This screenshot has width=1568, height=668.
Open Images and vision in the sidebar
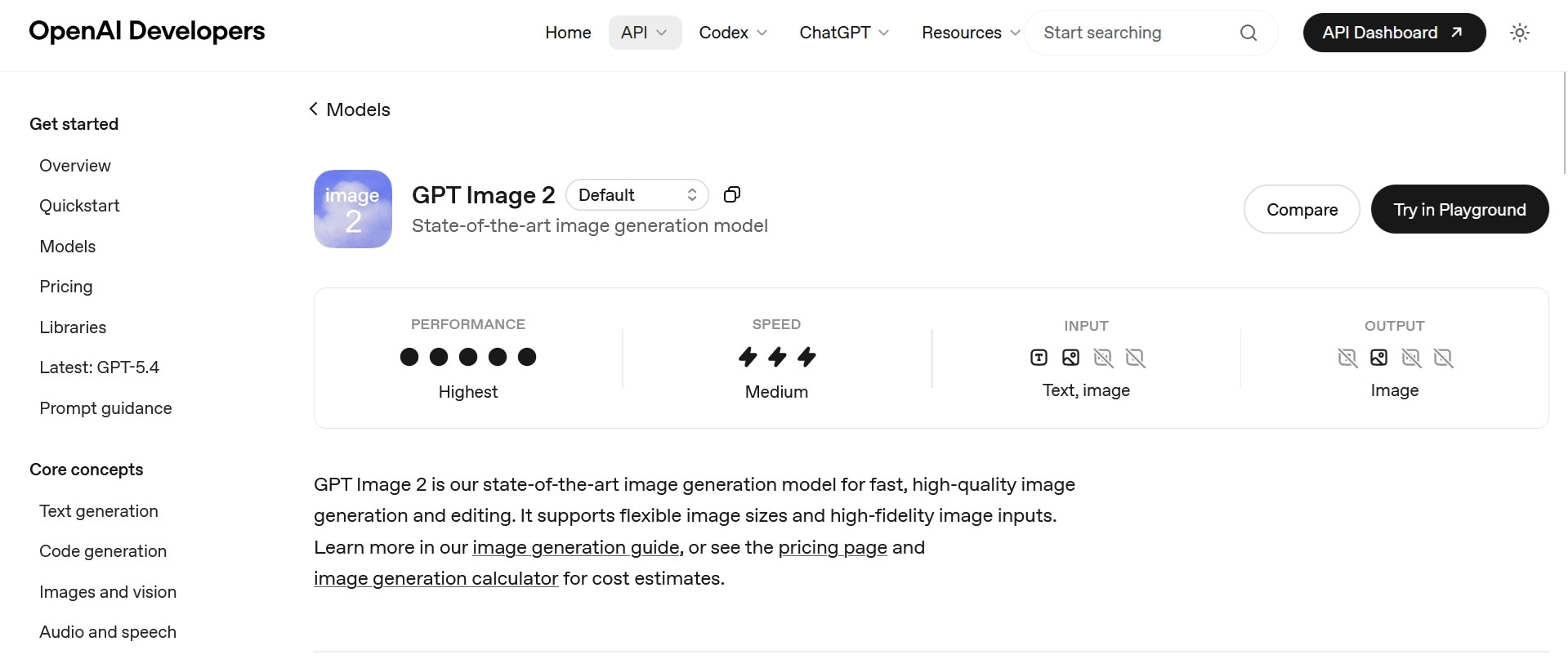pyautogui.click(x=108, y=592)
